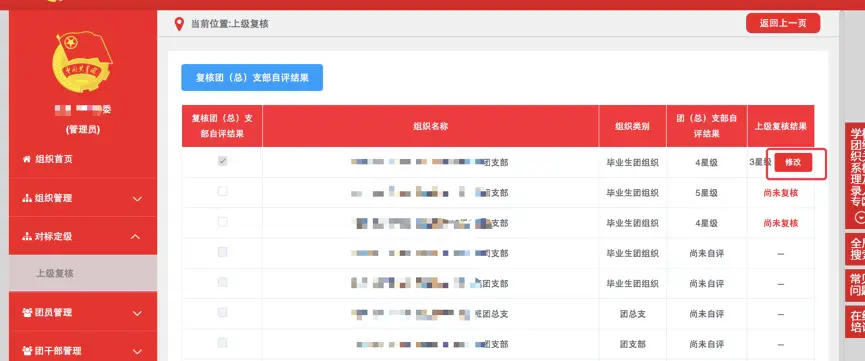Tick the checkbox in the 5星级 row
This screenshot has height=361, width=865.
click(x=222, y=192)
